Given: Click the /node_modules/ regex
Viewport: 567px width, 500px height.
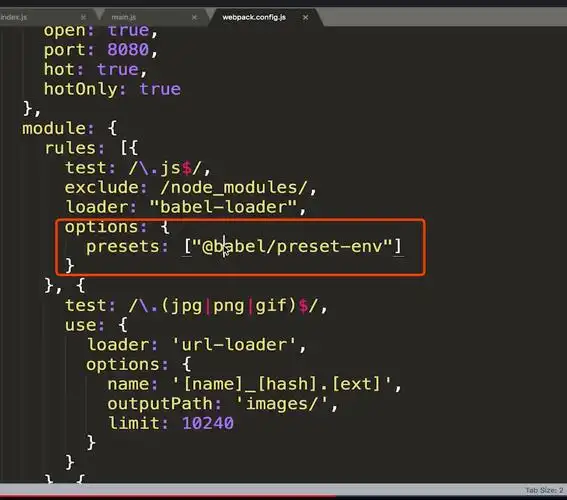Looking at the screenshot, I should point(234,188).
